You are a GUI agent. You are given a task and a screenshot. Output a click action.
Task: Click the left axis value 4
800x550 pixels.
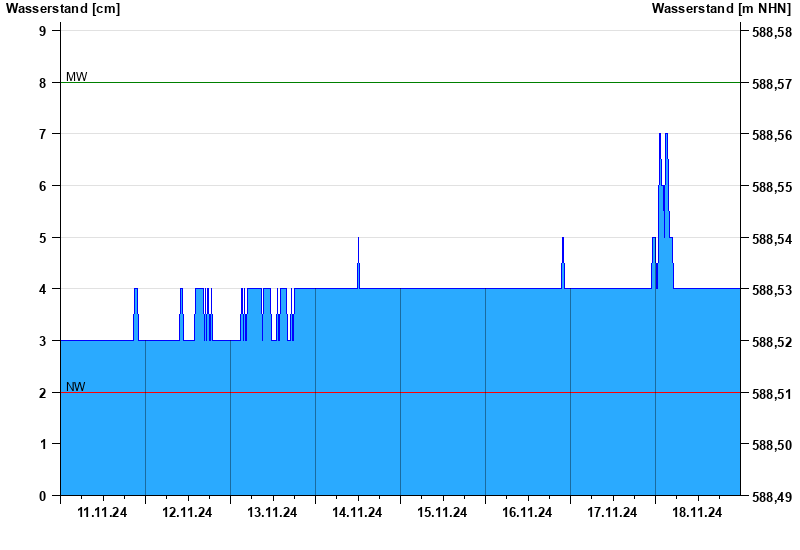click(42, 289)
